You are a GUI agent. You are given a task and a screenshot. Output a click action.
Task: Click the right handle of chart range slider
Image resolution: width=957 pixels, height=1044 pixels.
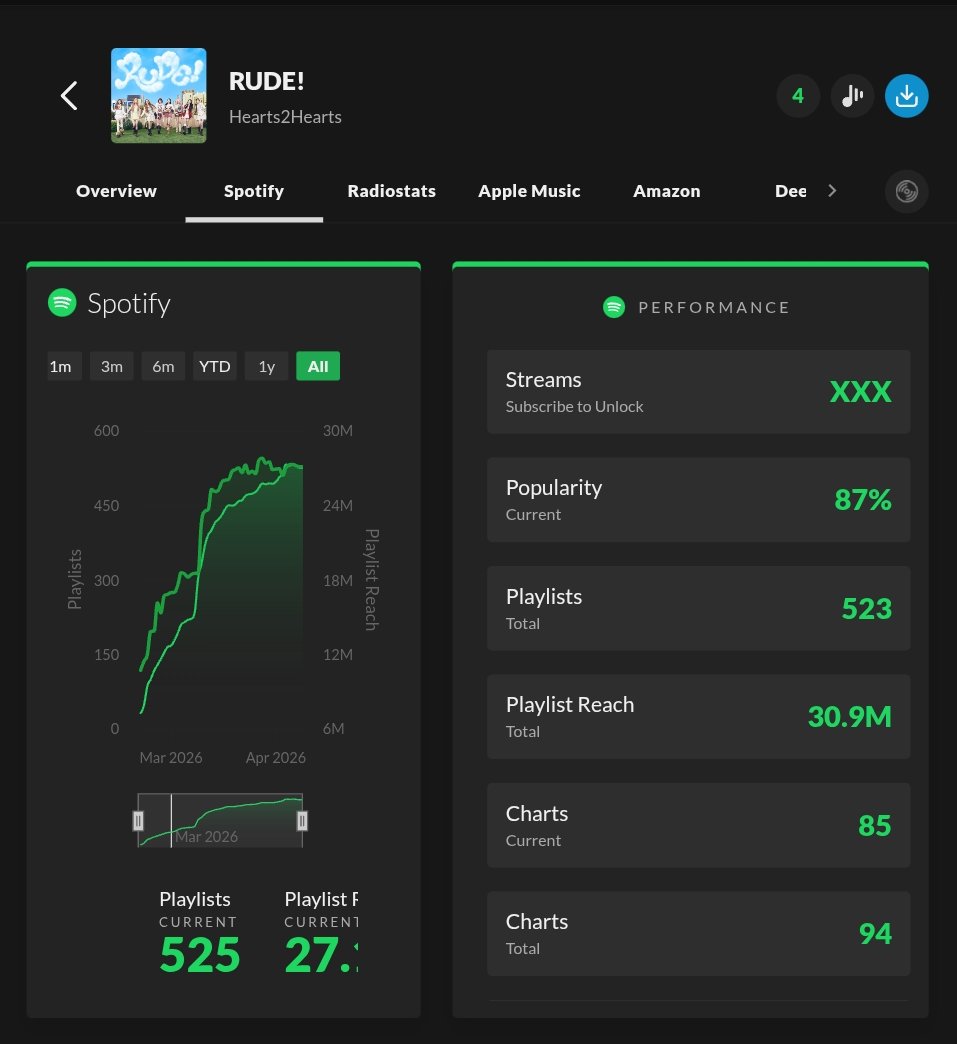point(302,821)
